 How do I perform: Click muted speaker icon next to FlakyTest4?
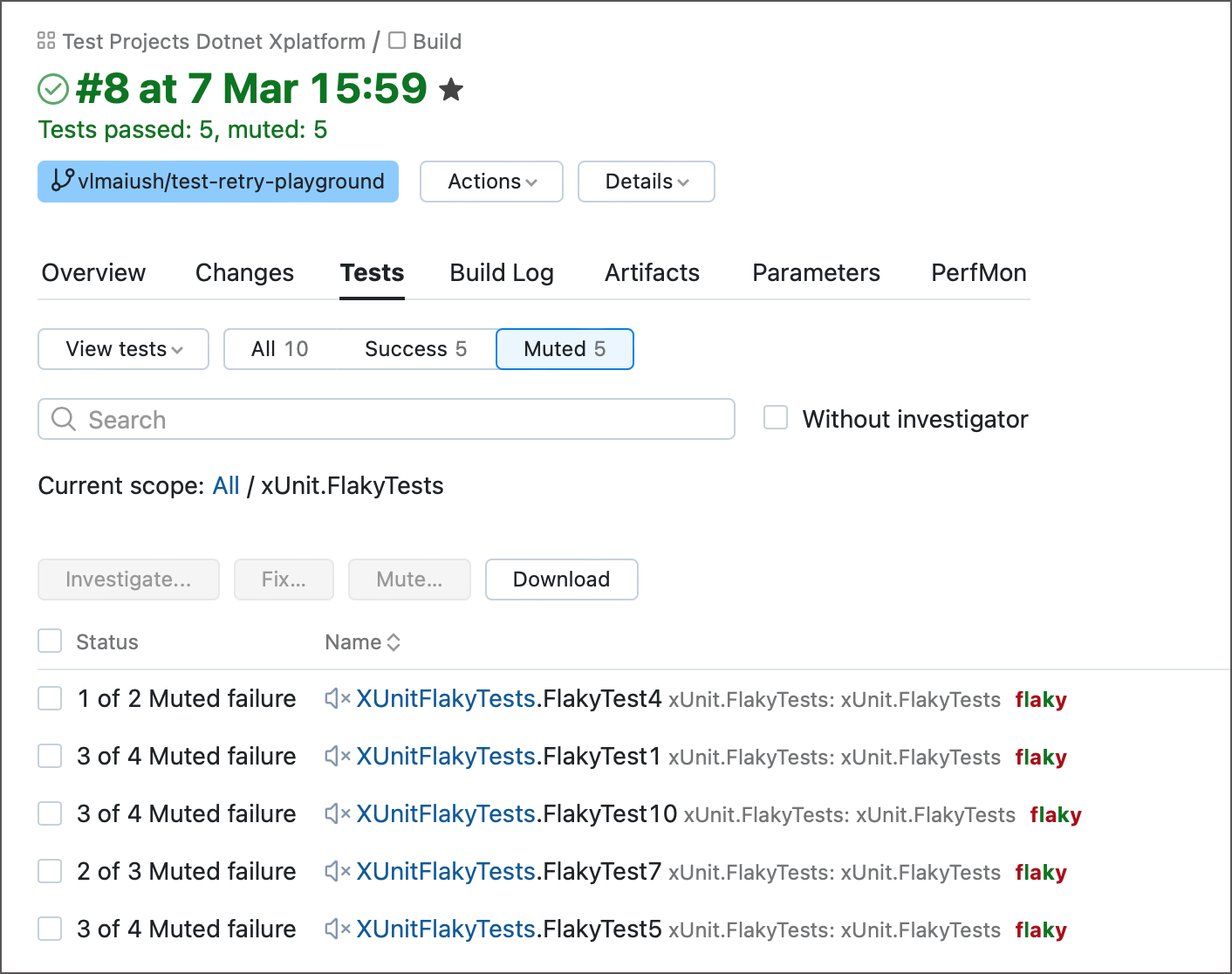(x=337, y=698)
